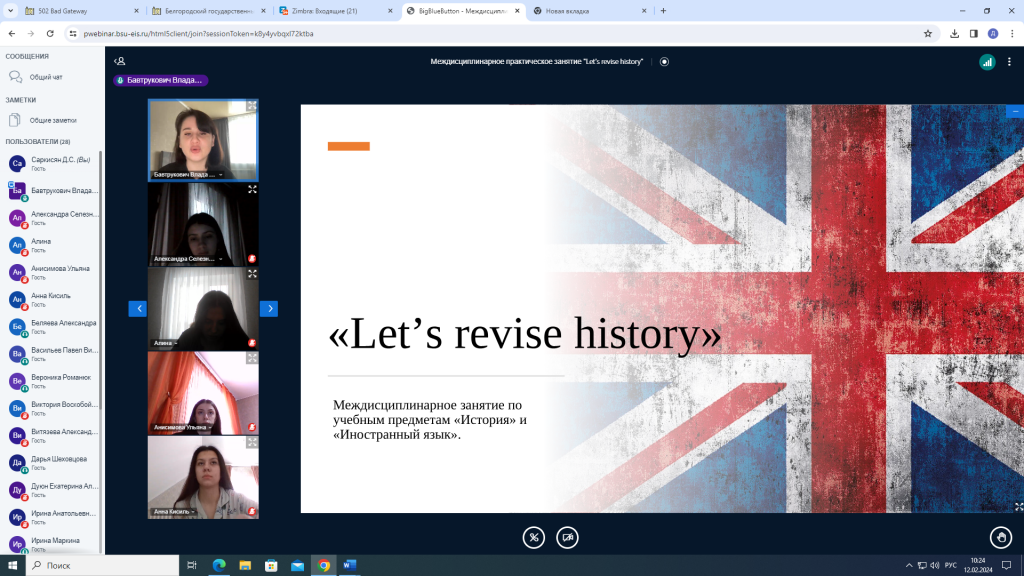This screenshot has height=576, width=1024.
Task: Select user Саркисян Д.С. in list
Action: coord(51,163)
